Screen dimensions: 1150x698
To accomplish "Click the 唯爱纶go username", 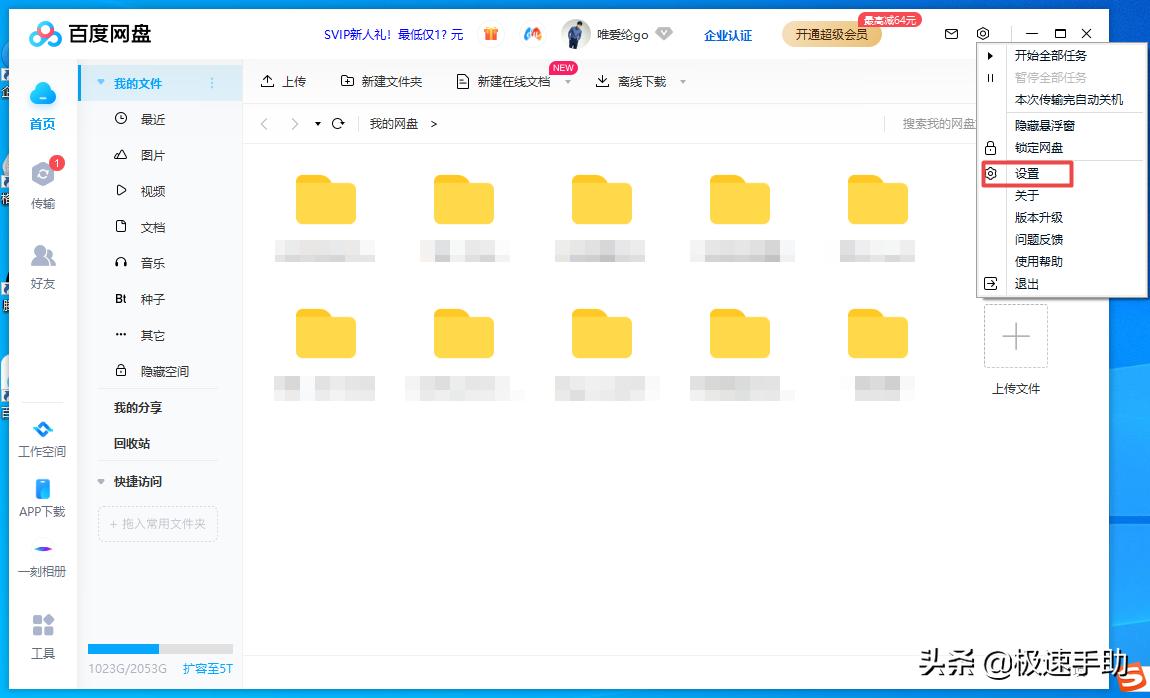I will pyautogui.click(x=623, y=34).
